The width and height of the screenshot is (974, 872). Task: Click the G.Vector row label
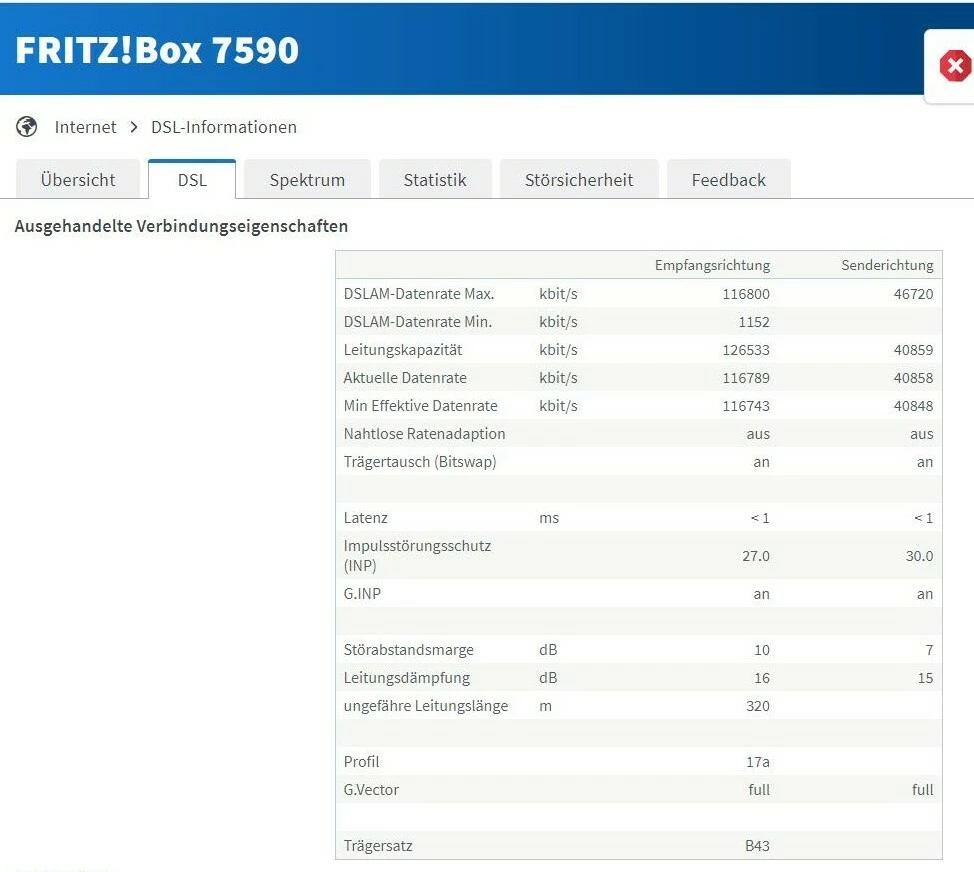click(371, 789)
